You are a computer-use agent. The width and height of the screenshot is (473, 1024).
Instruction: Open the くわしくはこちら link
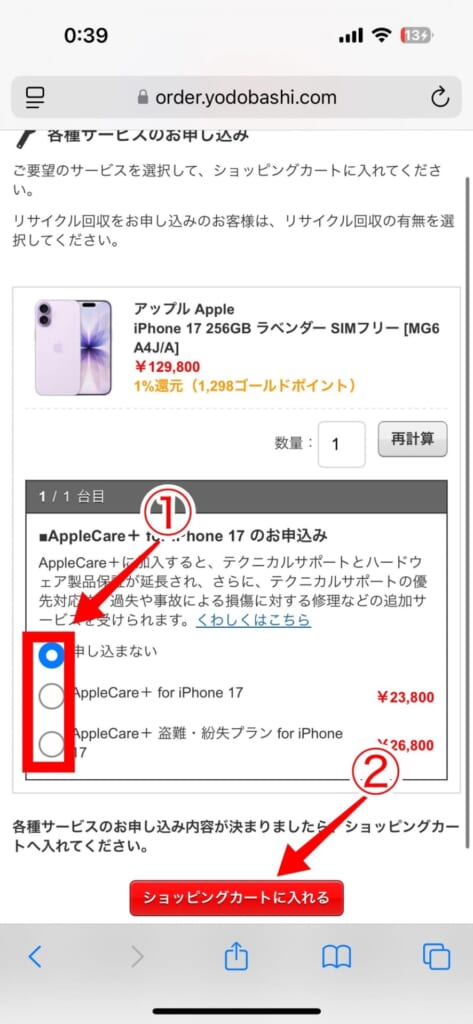(253, 620)
